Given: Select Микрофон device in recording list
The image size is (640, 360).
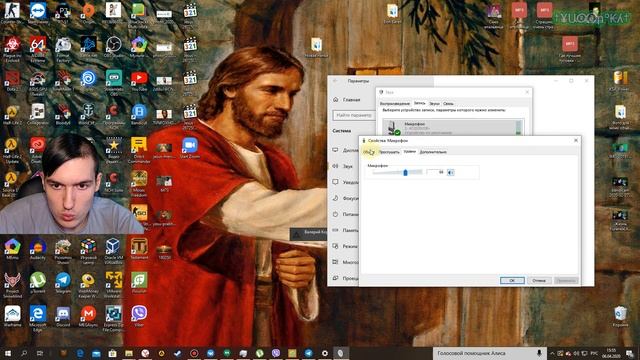Looking at the screenshot, I should click(x=453, y=127).
